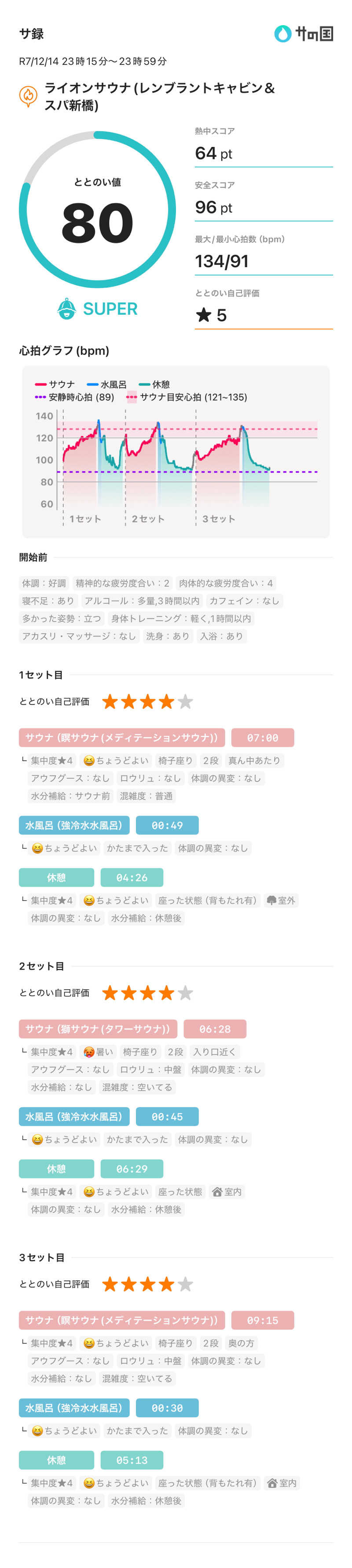The width and height of the screenshot is (352, 1568).
Task: Select the fifth grey star in set 2 rating
Action: (185, 993)
